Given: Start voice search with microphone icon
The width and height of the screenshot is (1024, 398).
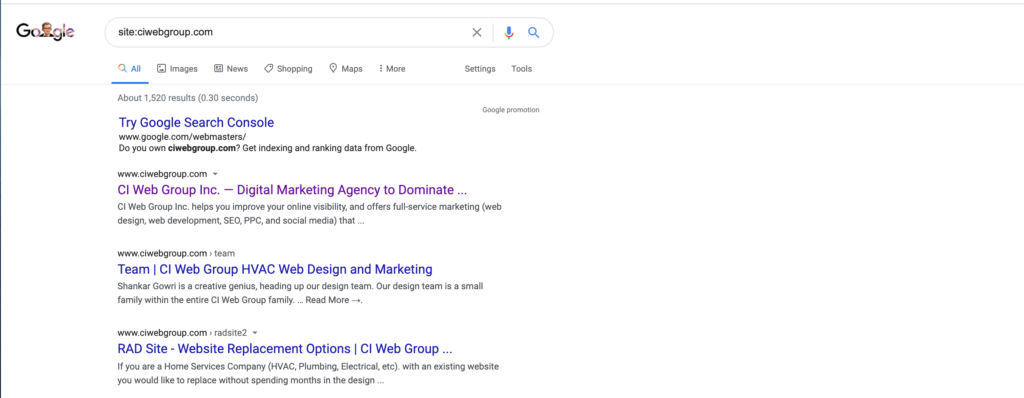Looking at the screenshot, I should (x=509, y=32).
